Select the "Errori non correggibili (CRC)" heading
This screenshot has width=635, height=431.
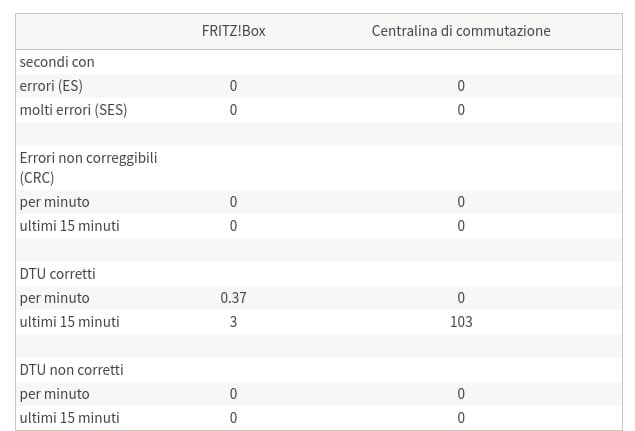(x=88, y=167)
